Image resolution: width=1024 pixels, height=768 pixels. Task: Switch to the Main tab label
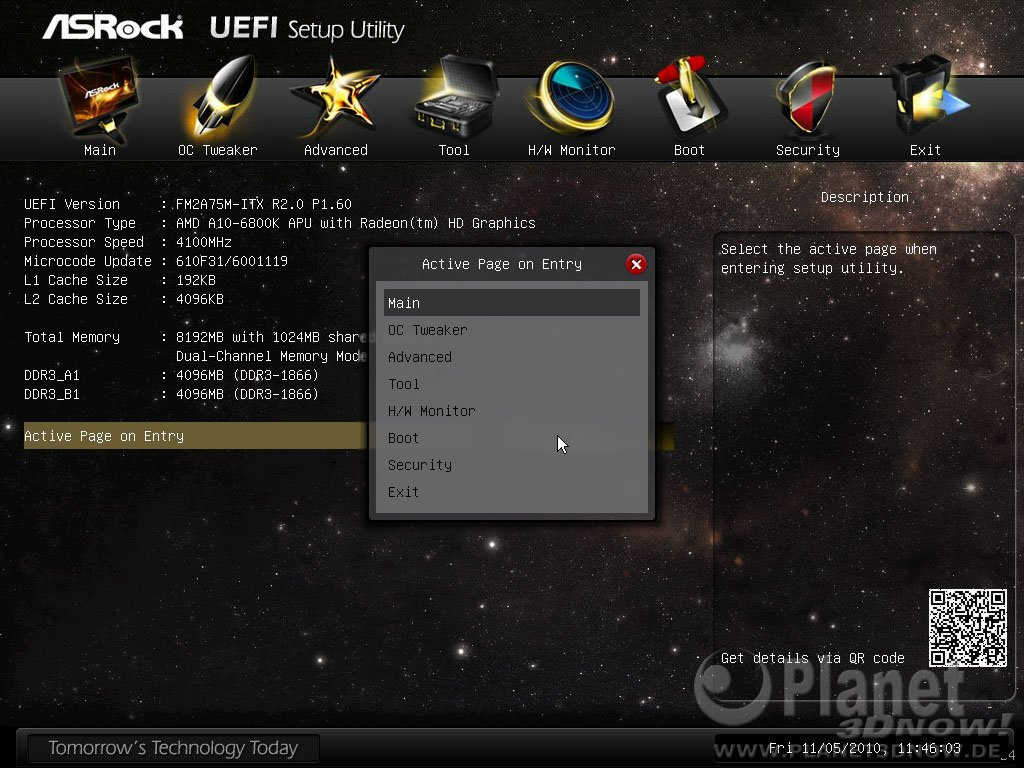[x=100, y=150]
